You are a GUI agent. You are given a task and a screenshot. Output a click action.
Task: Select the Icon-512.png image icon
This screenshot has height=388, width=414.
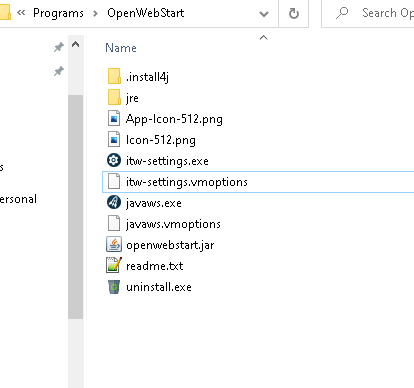coord(114,140)
